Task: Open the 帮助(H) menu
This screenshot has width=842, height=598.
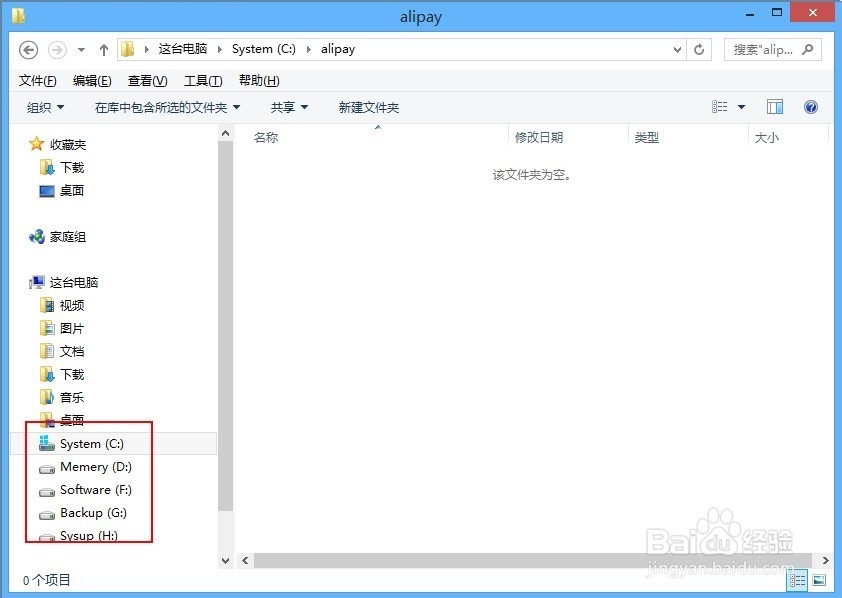Action: [259, 81]
